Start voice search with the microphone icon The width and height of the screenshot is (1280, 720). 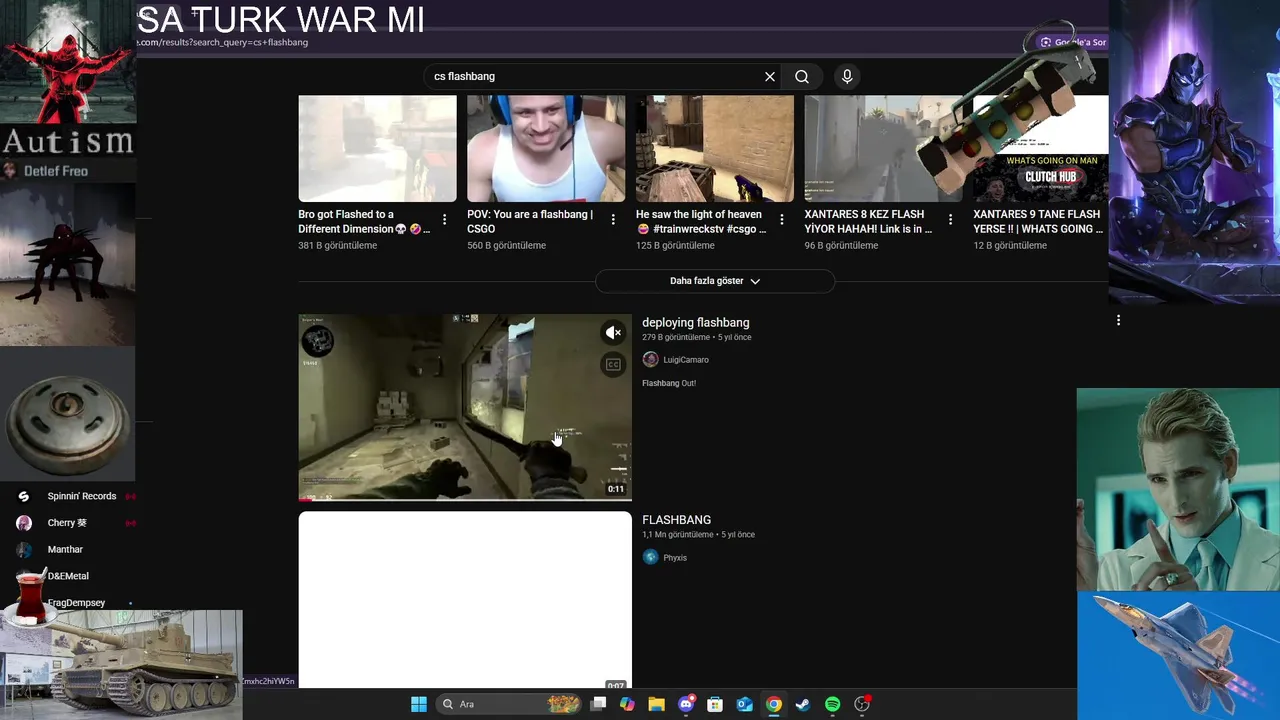click(847, 77)
